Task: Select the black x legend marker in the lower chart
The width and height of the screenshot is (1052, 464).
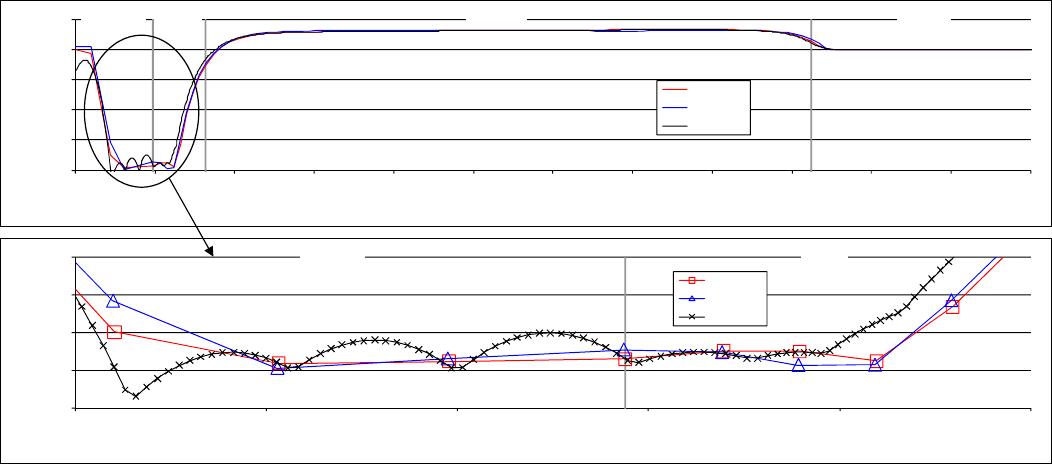Action: (x=691, y=317)
